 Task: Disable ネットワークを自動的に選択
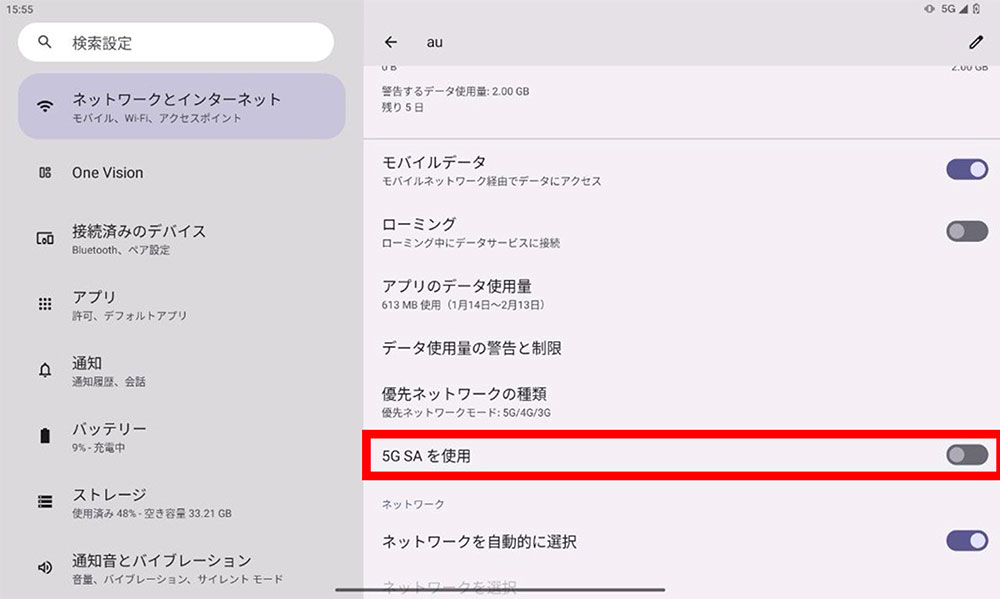coord(965,538)
